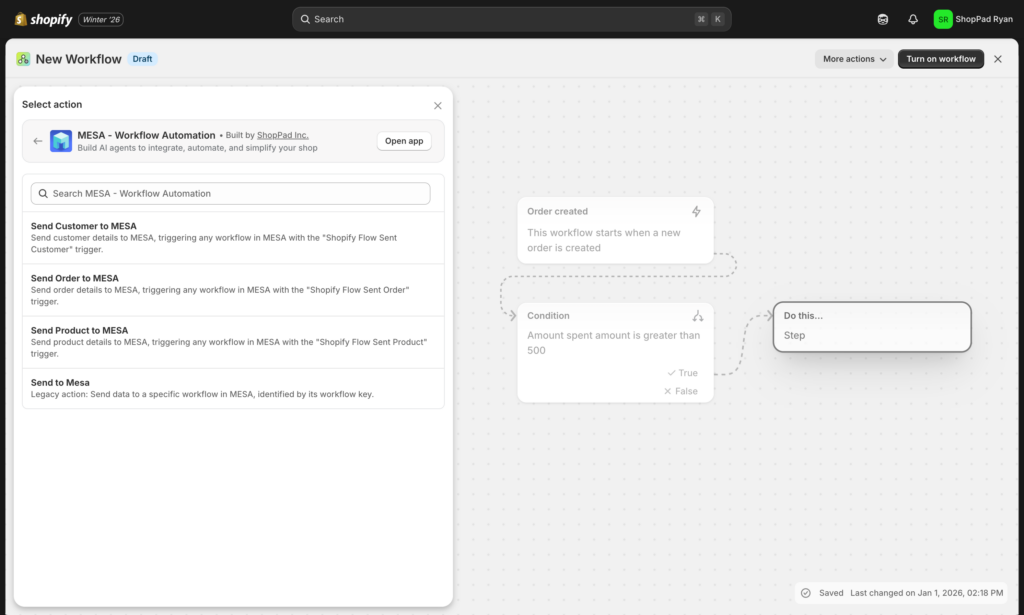The width and height of the screenshot is (1024, 615).
Task: Click the True branch output
Action: pos(682,373)
